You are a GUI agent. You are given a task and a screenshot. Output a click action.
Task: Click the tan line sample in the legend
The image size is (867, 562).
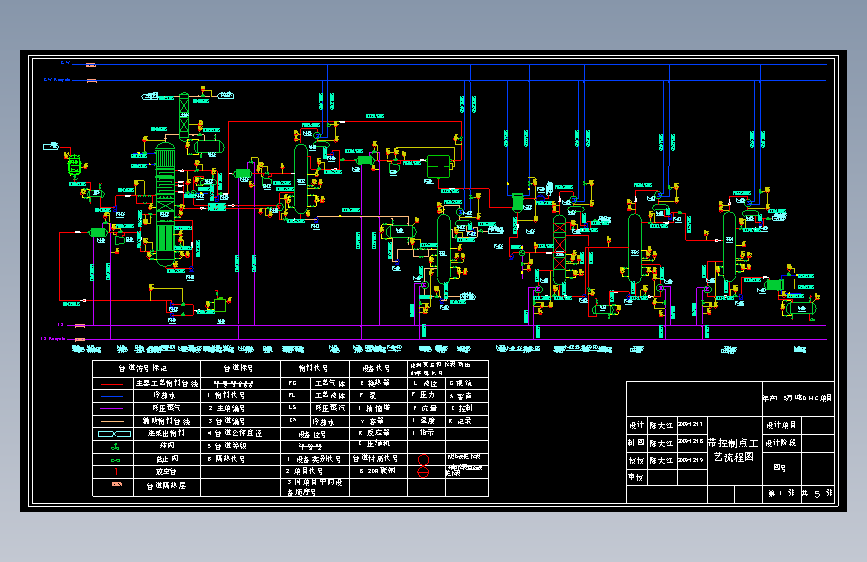(x=112, y=422)
